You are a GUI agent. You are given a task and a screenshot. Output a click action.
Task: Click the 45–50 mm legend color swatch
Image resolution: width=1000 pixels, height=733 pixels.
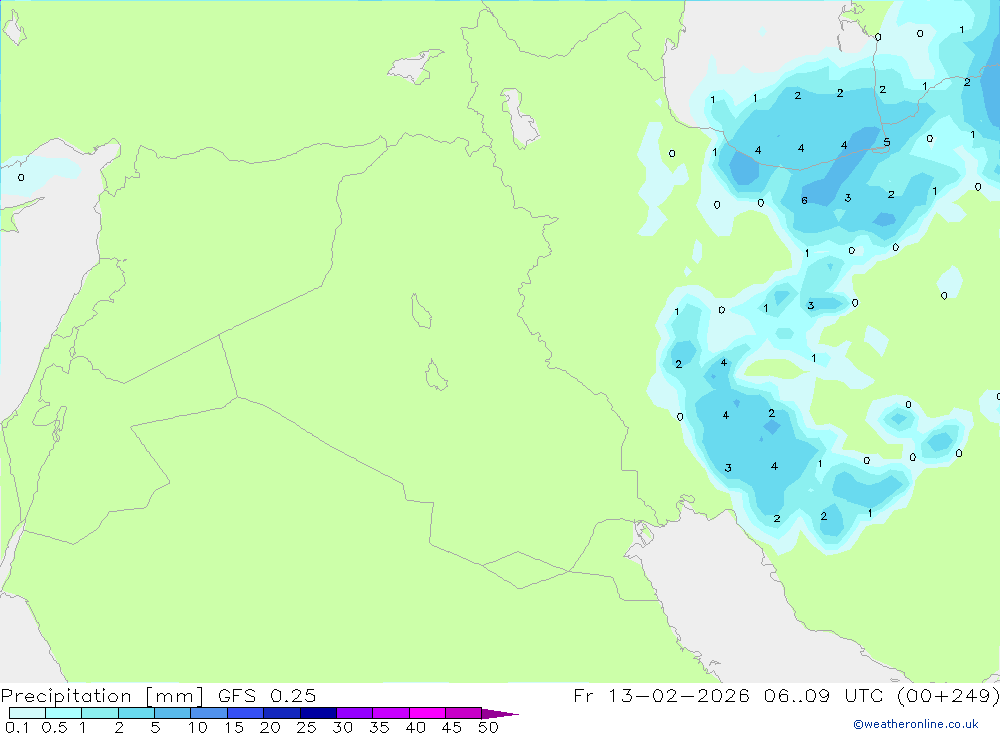463,713
